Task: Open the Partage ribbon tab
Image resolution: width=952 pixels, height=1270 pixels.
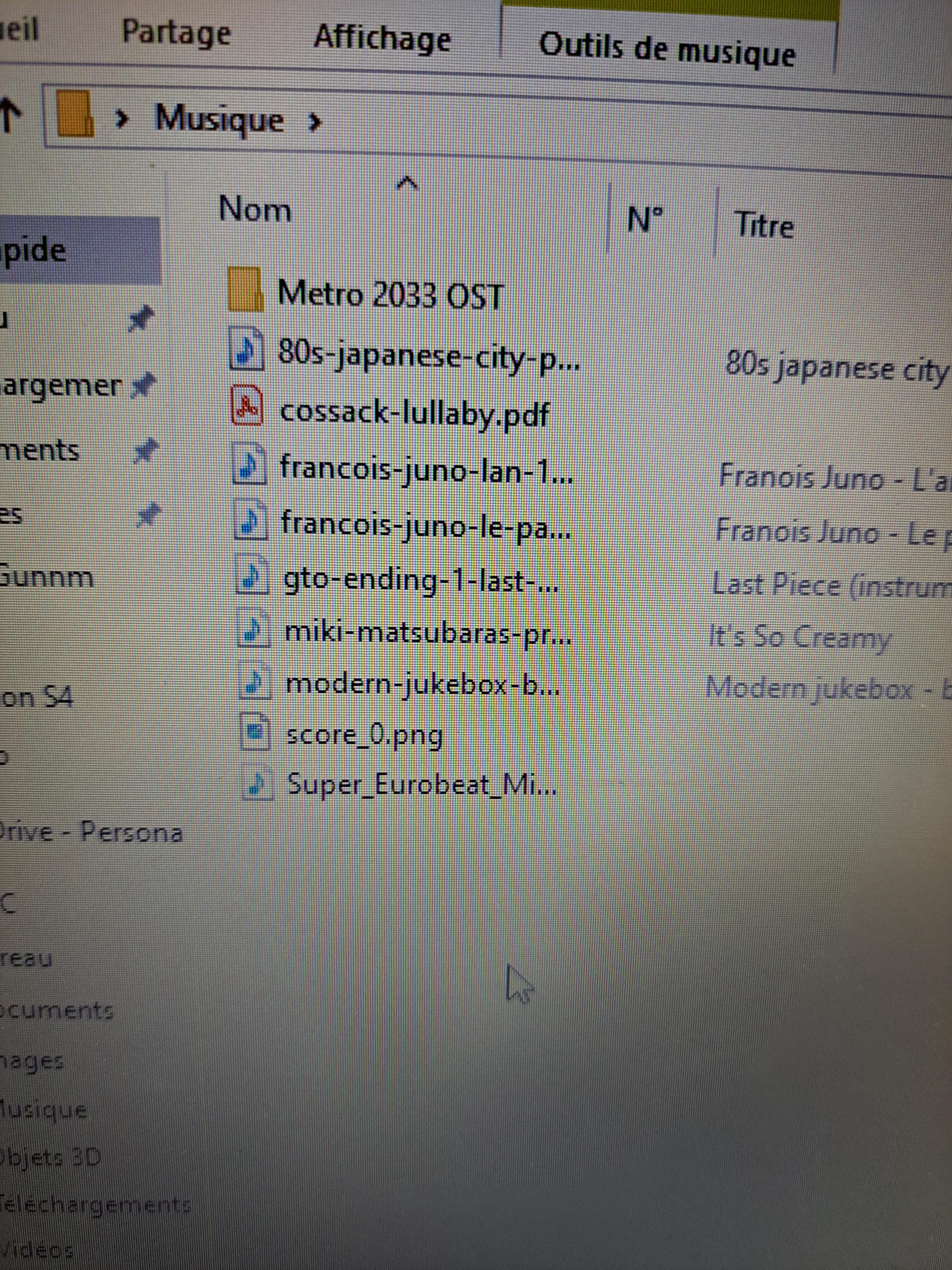Action: point(176,33)
